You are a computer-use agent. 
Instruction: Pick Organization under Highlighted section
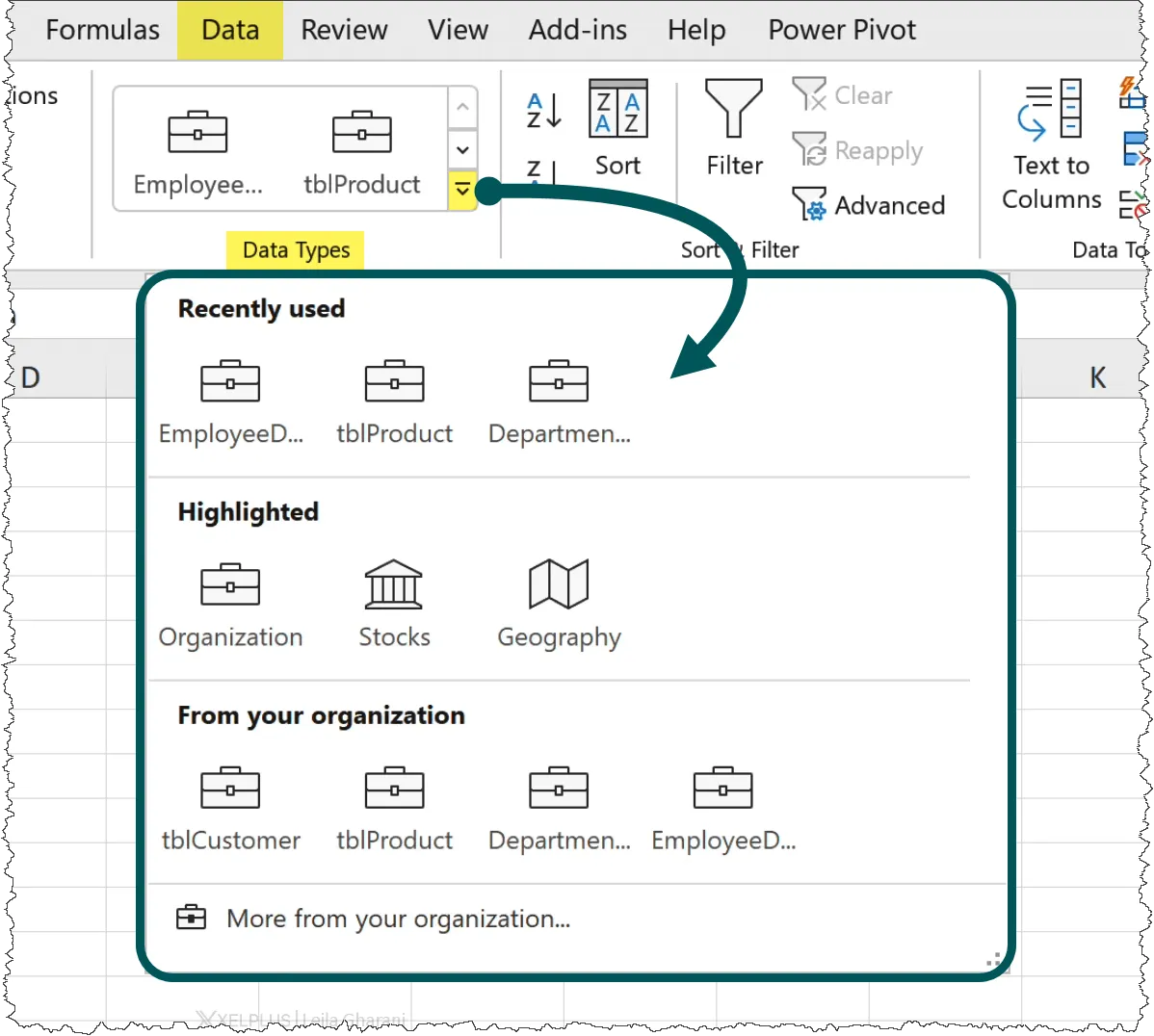[x=230, y=585]
